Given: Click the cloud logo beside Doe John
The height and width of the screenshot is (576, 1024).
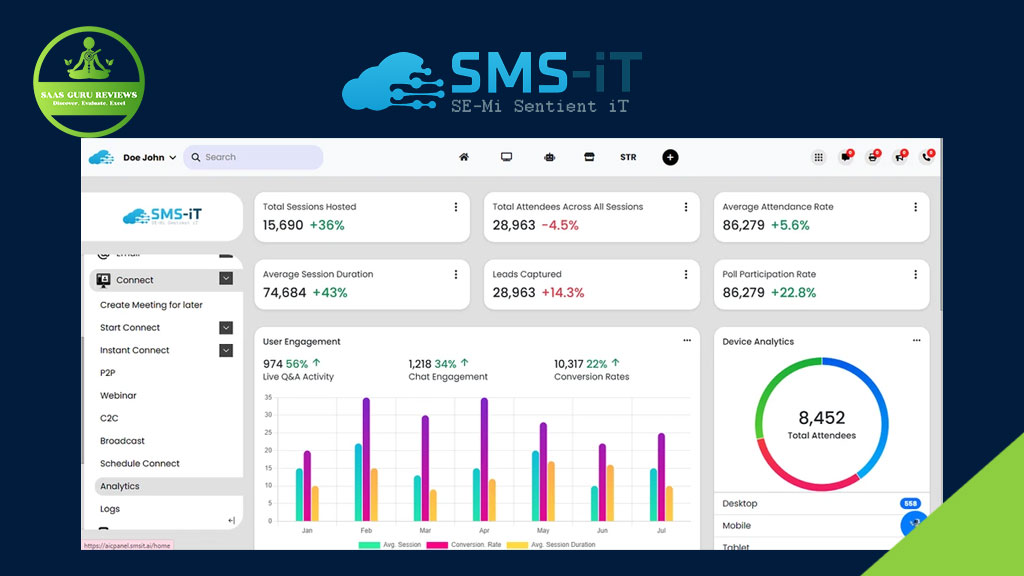Looking at the screenshot, I should pos(101,157).
